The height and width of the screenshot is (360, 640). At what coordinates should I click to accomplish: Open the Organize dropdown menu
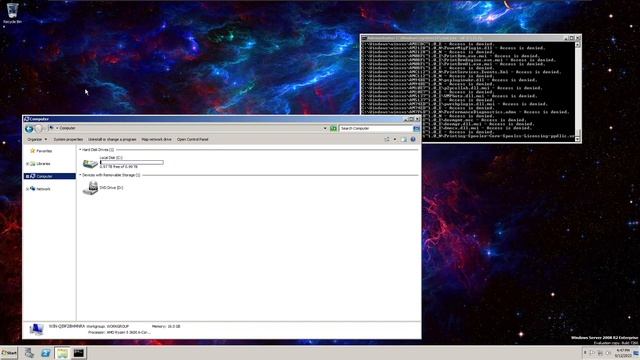(x=37, y=140)
